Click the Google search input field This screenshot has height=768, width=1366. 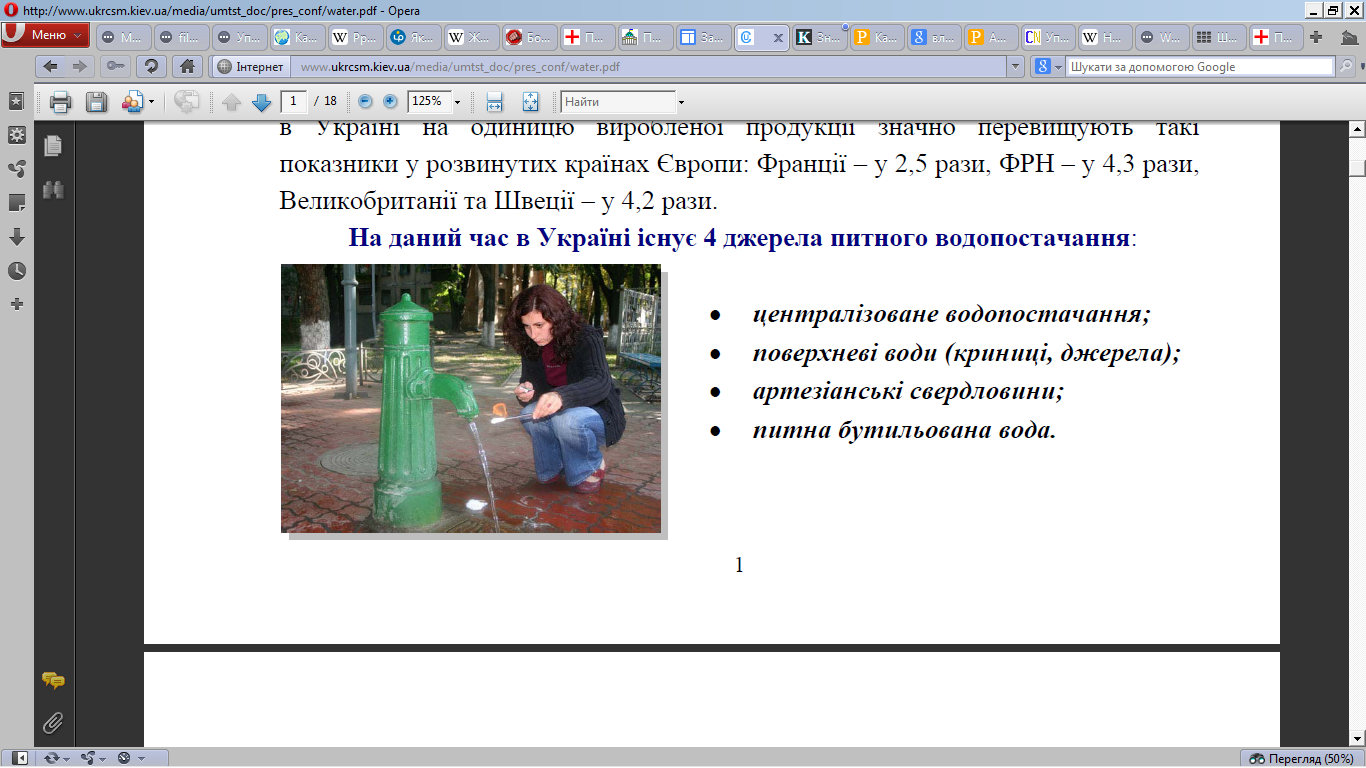click(x=1200, y=67)
